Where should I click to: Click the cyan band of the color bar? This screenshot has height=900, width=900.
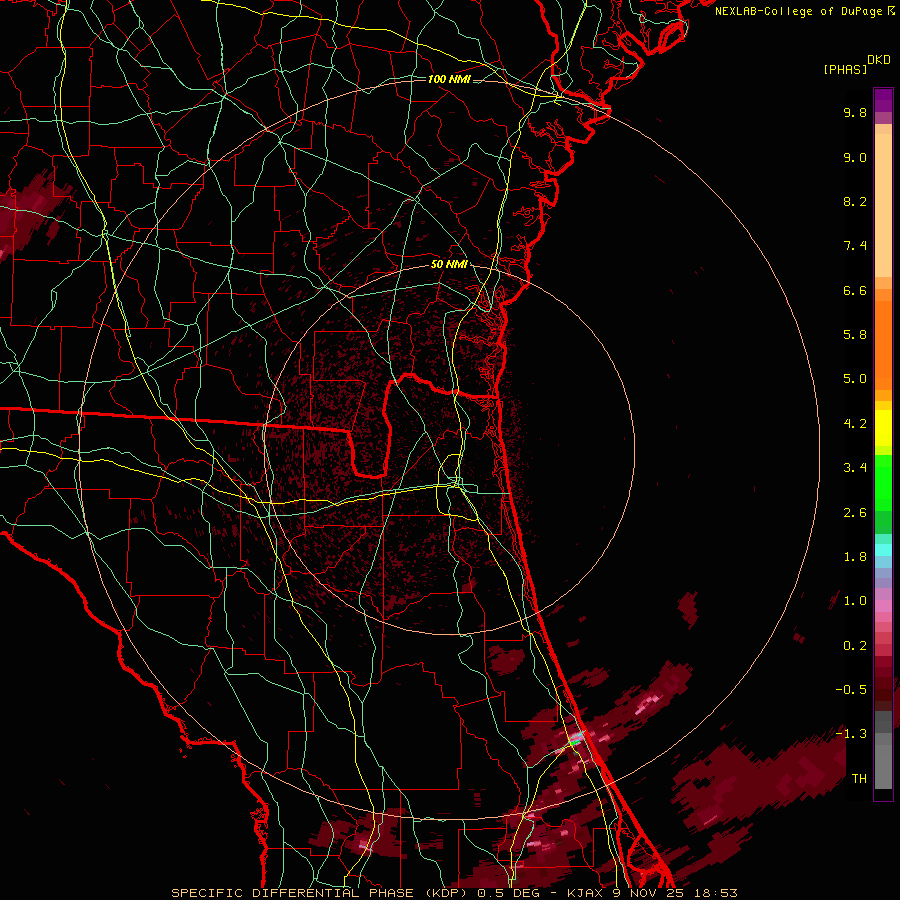point(883,550)
